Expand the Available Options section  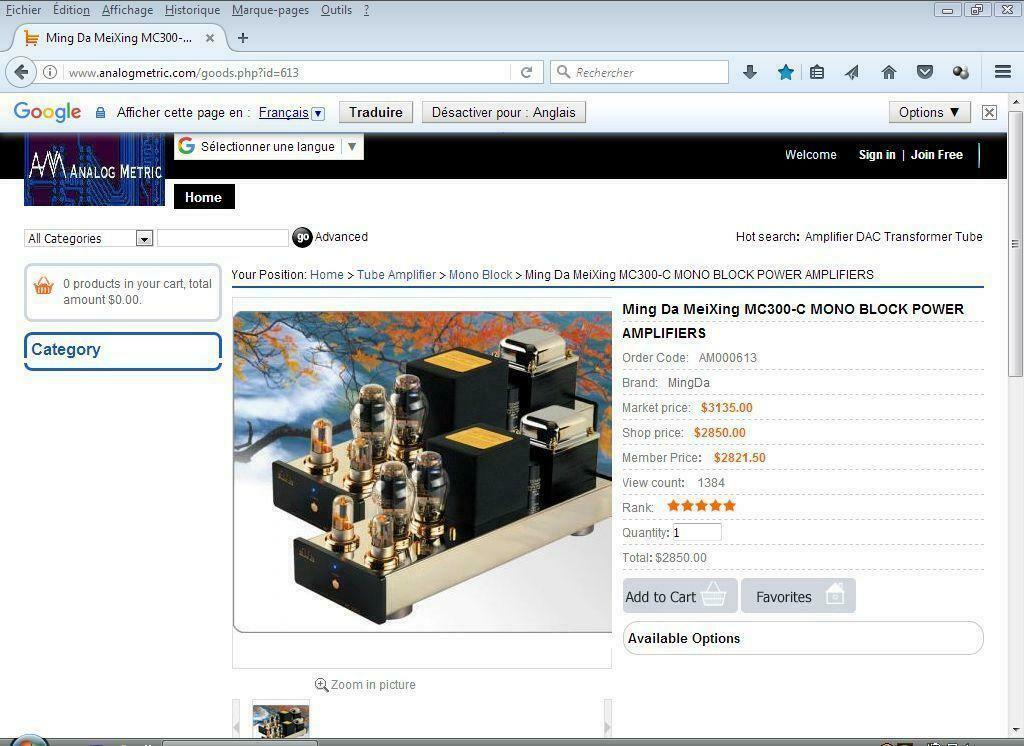803,638
